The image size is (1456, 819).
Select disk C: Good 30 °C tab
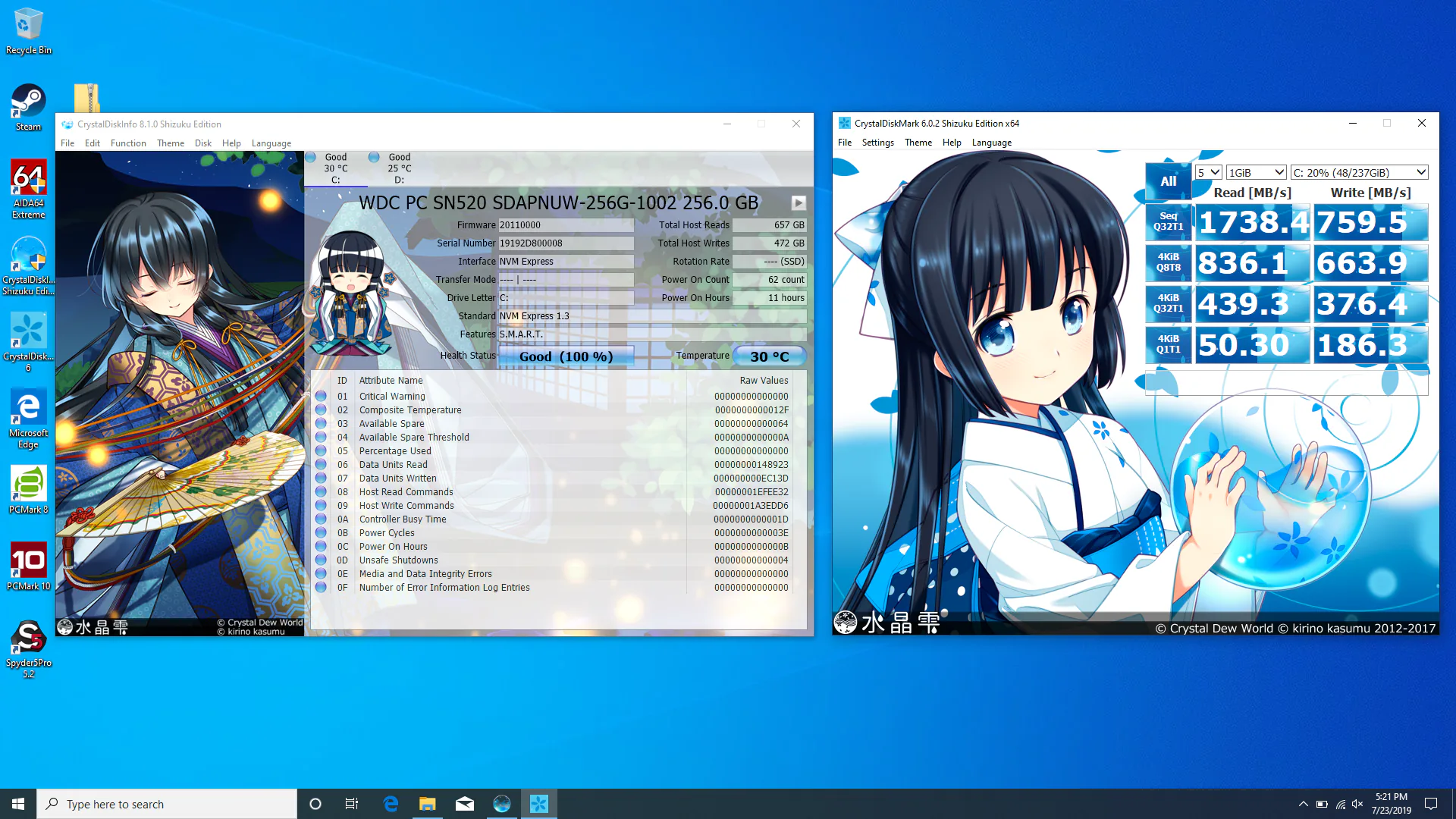[x=336, y=168]
